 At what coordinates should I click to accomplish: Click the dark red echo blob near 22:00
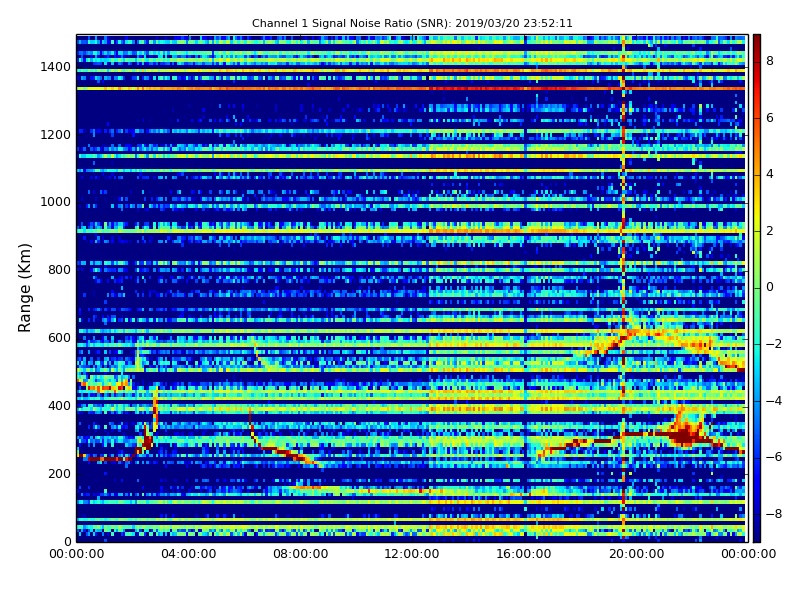[684, 435]
